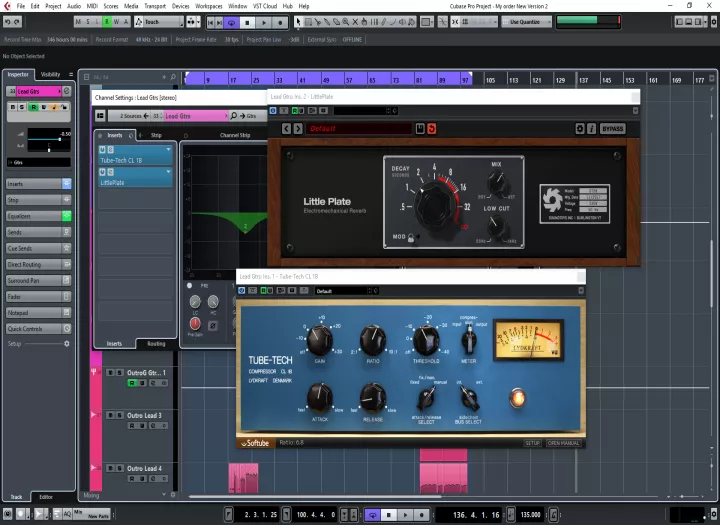Toggle the Snap on/off icon

(456, 22)
